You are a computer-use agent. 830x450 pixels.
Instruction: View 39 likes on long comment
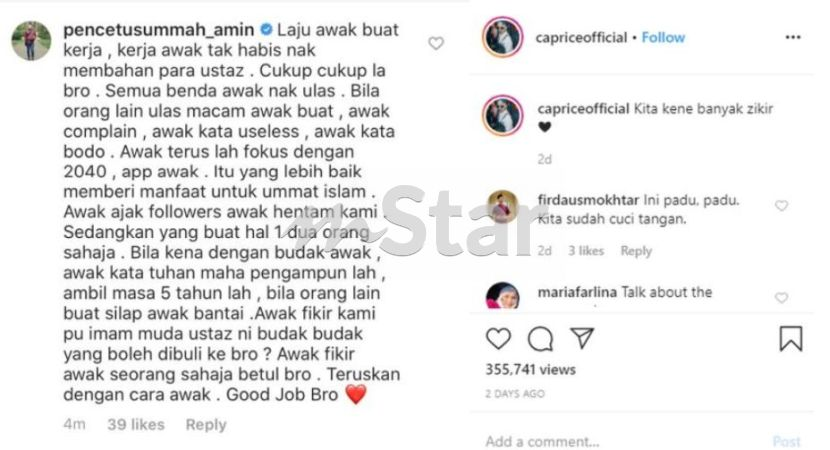136,425
